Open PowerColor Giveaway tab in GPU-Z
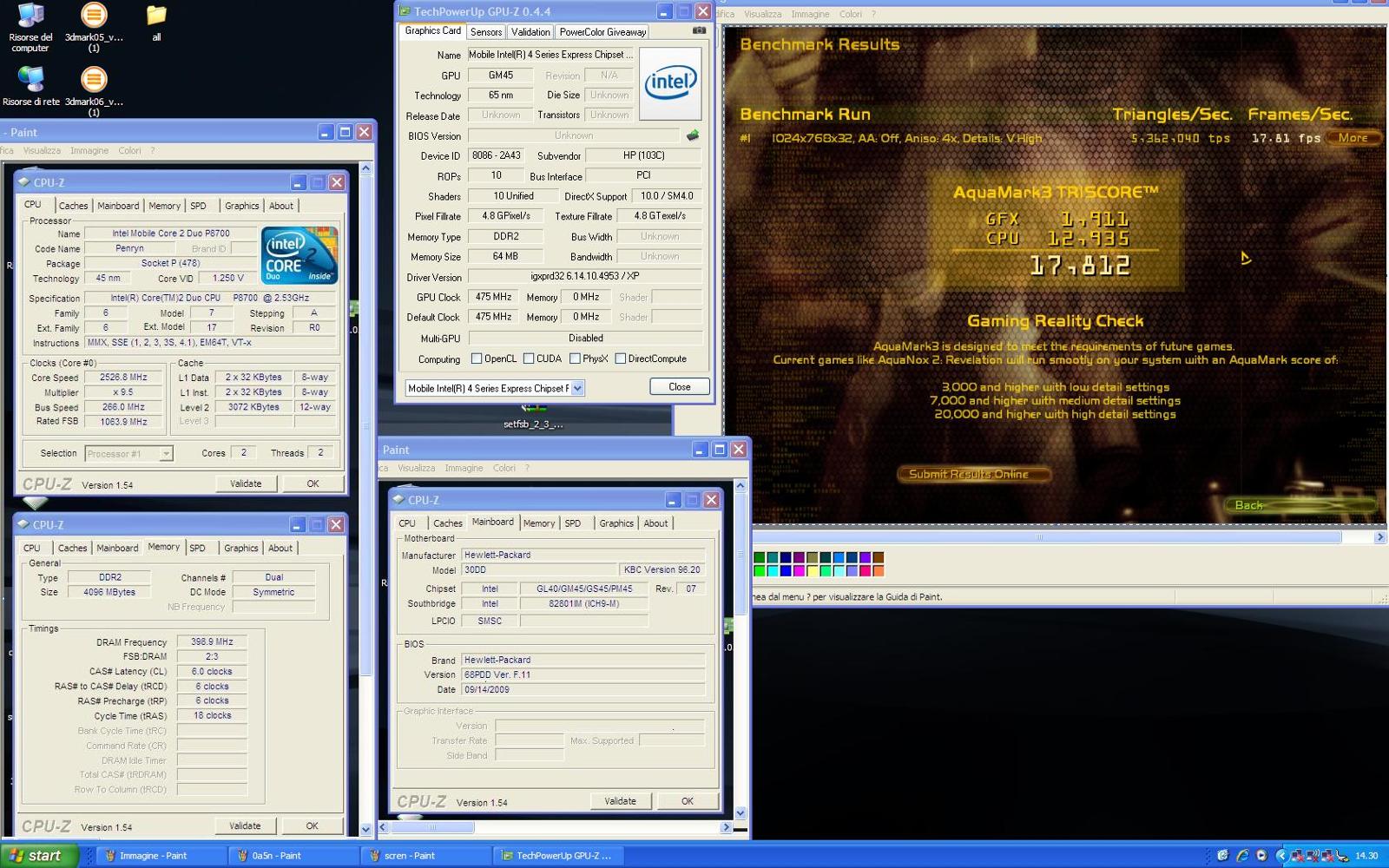Image resolution: width=1389 pixels, height=868 pixels. [x=602, y=32]
